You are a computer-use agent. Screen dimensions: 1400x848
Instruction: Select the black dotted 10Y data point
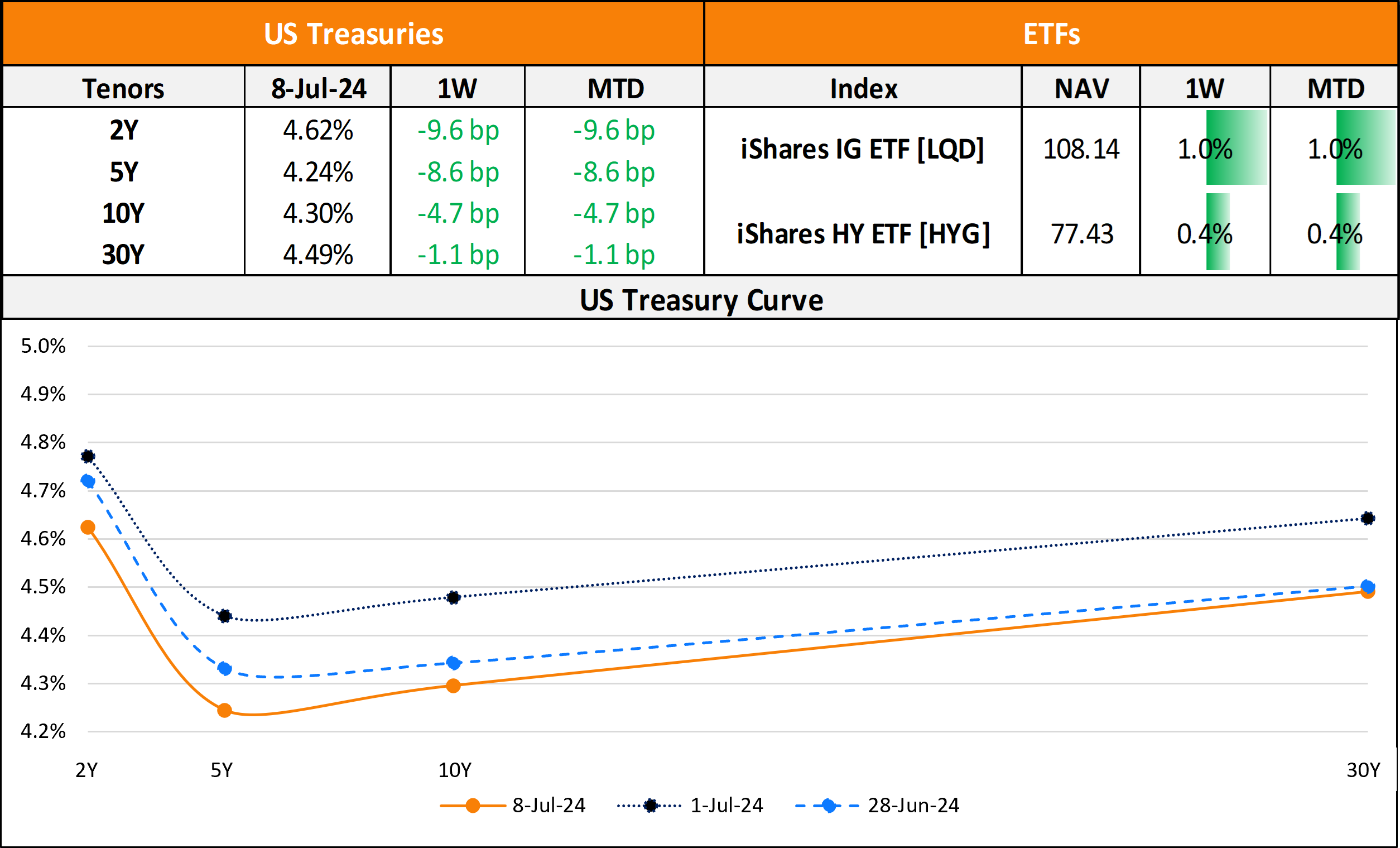pyautogui.click(x=453, y=597)
